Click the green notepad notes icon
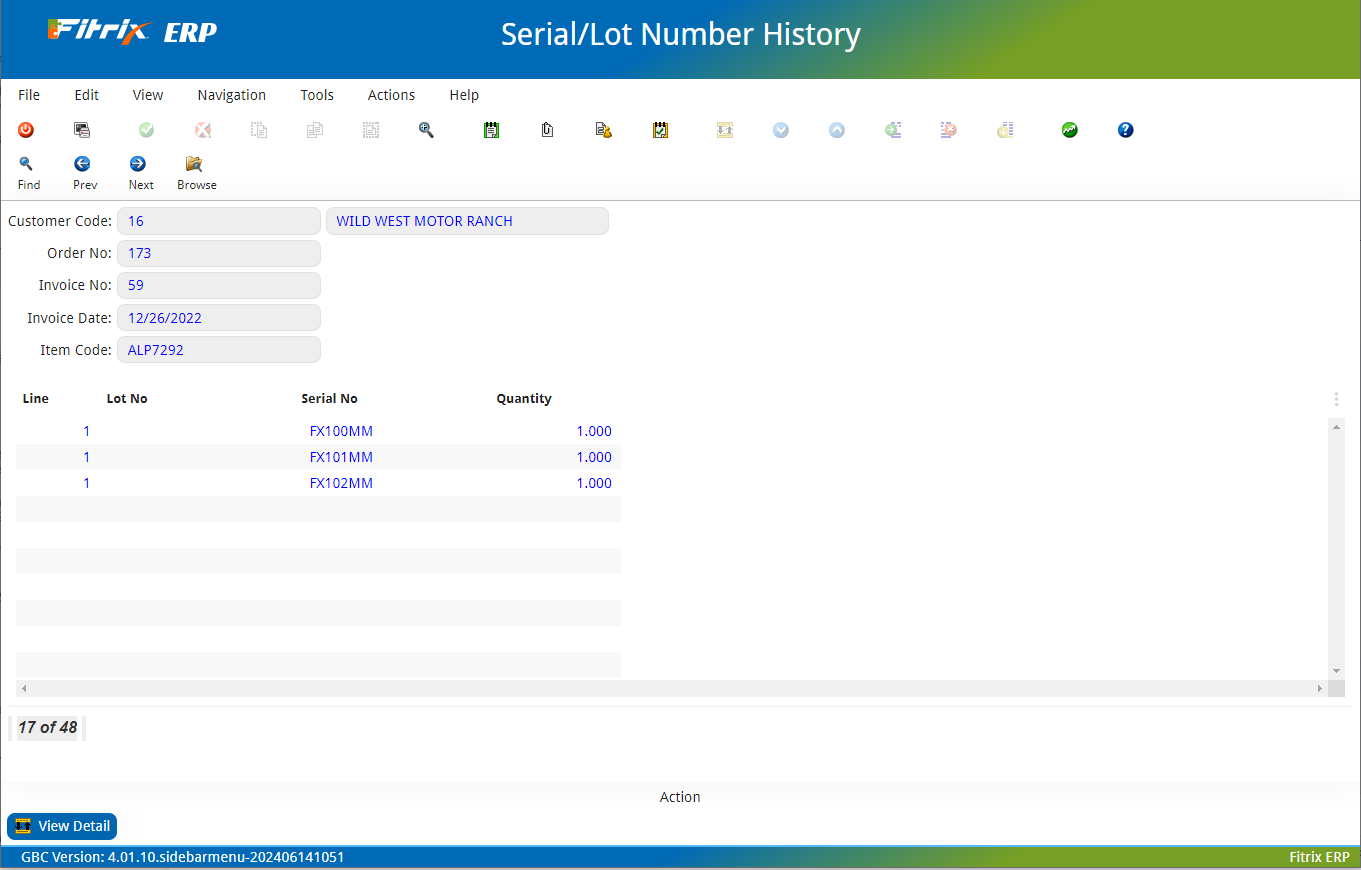Screen dimensions: 1361x870 pyautogui.click(x=491, y=130)
